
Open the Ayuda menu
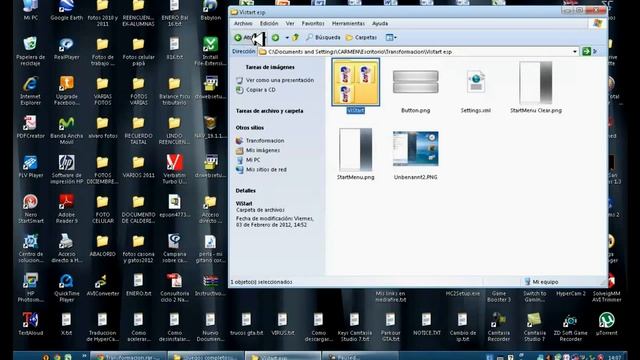point(380,24)
